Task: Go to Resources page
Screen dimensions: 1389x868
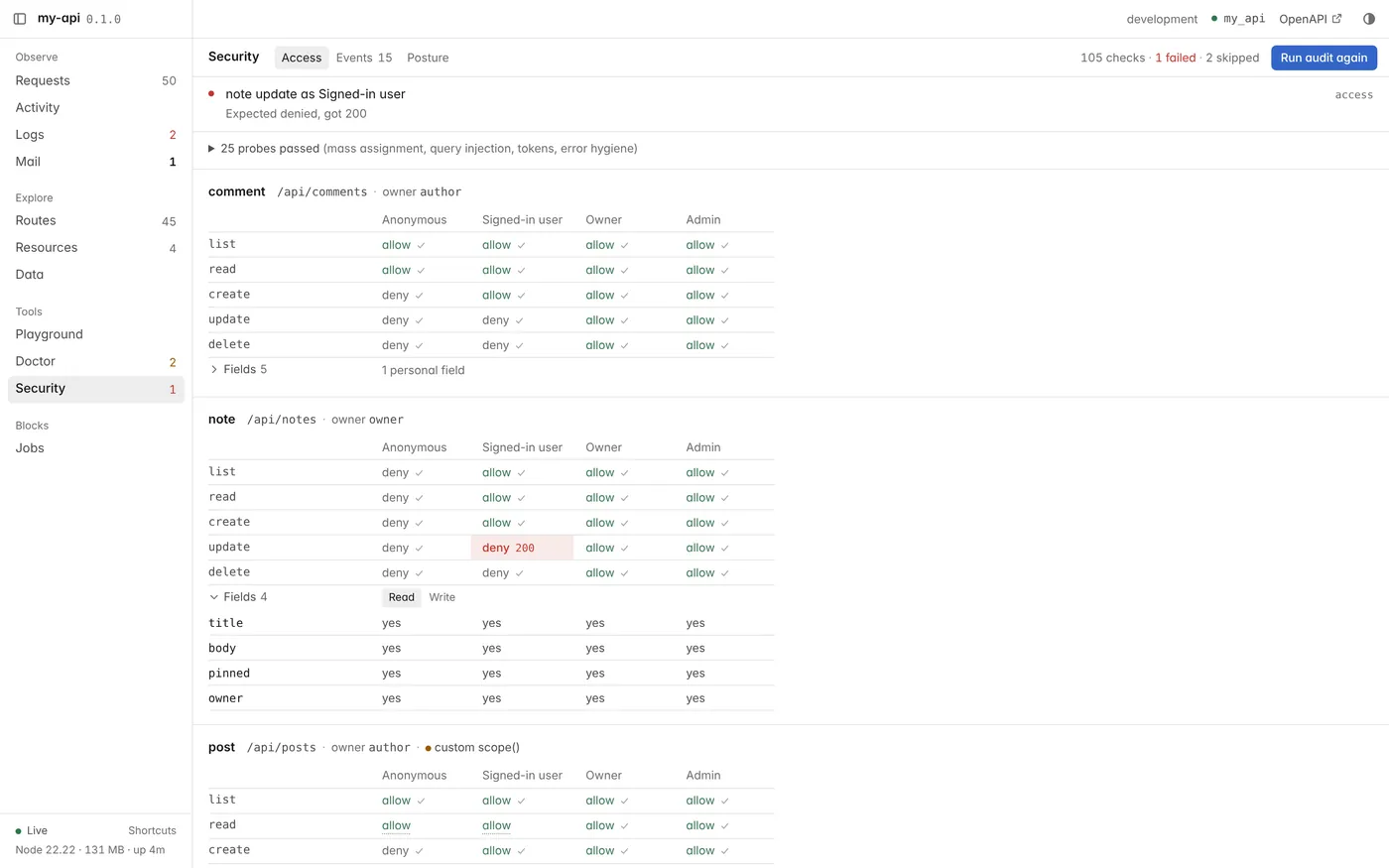Action: click(x=95, y=247)
